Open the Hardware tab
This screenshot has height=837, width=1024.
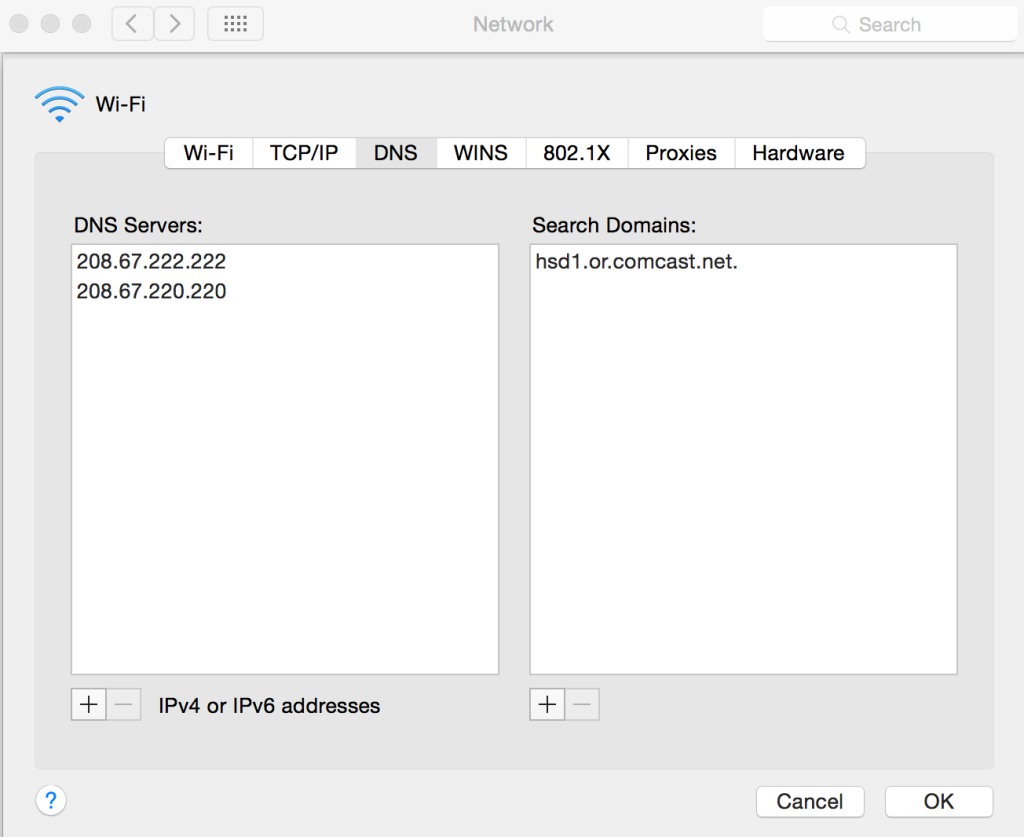[799, 153]
